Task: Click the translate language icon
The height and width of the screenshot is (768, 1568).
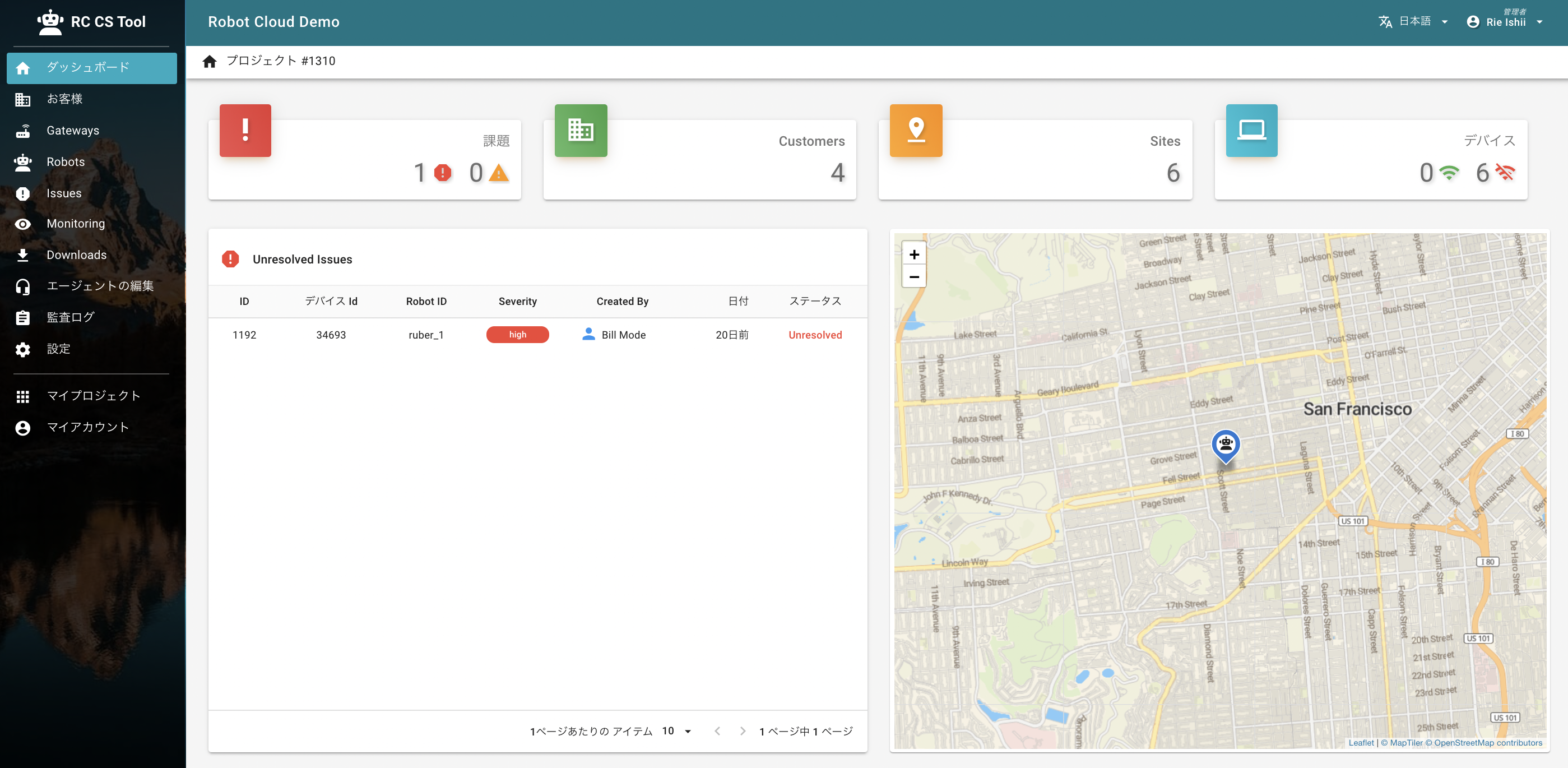Action: (x=1385, y=22)
